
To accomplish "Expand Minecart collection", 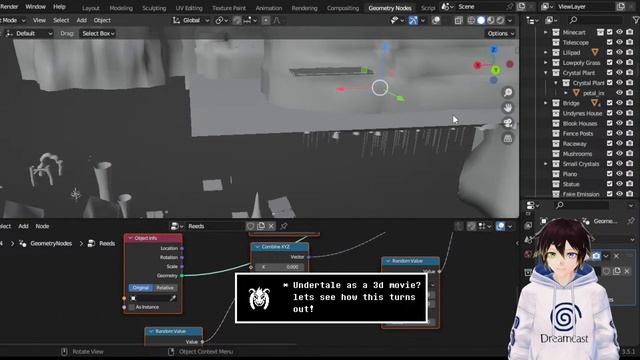I will click(x=546, y=32).
